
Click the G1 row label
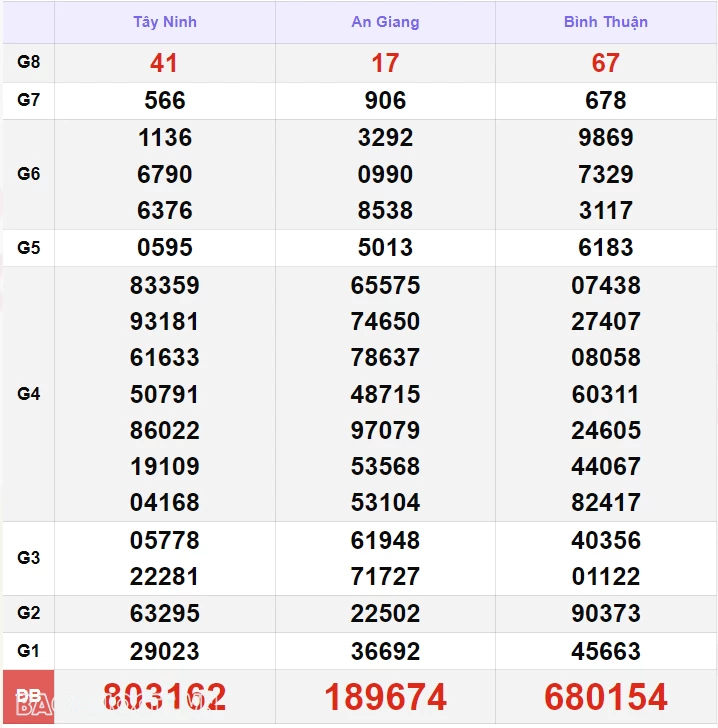[x=29, y=651]
